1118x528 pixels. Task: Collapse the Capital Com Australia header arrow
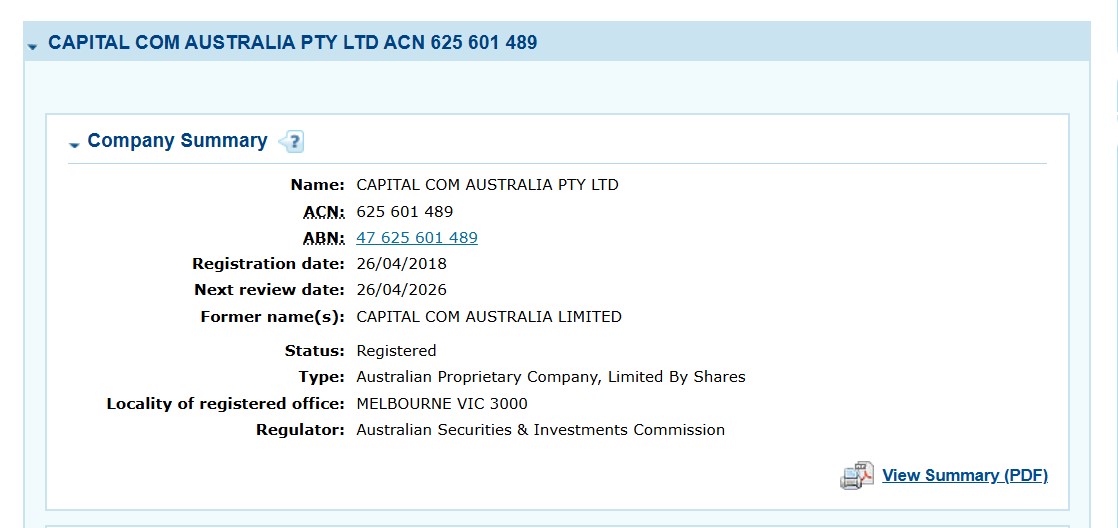coord(33,46)
